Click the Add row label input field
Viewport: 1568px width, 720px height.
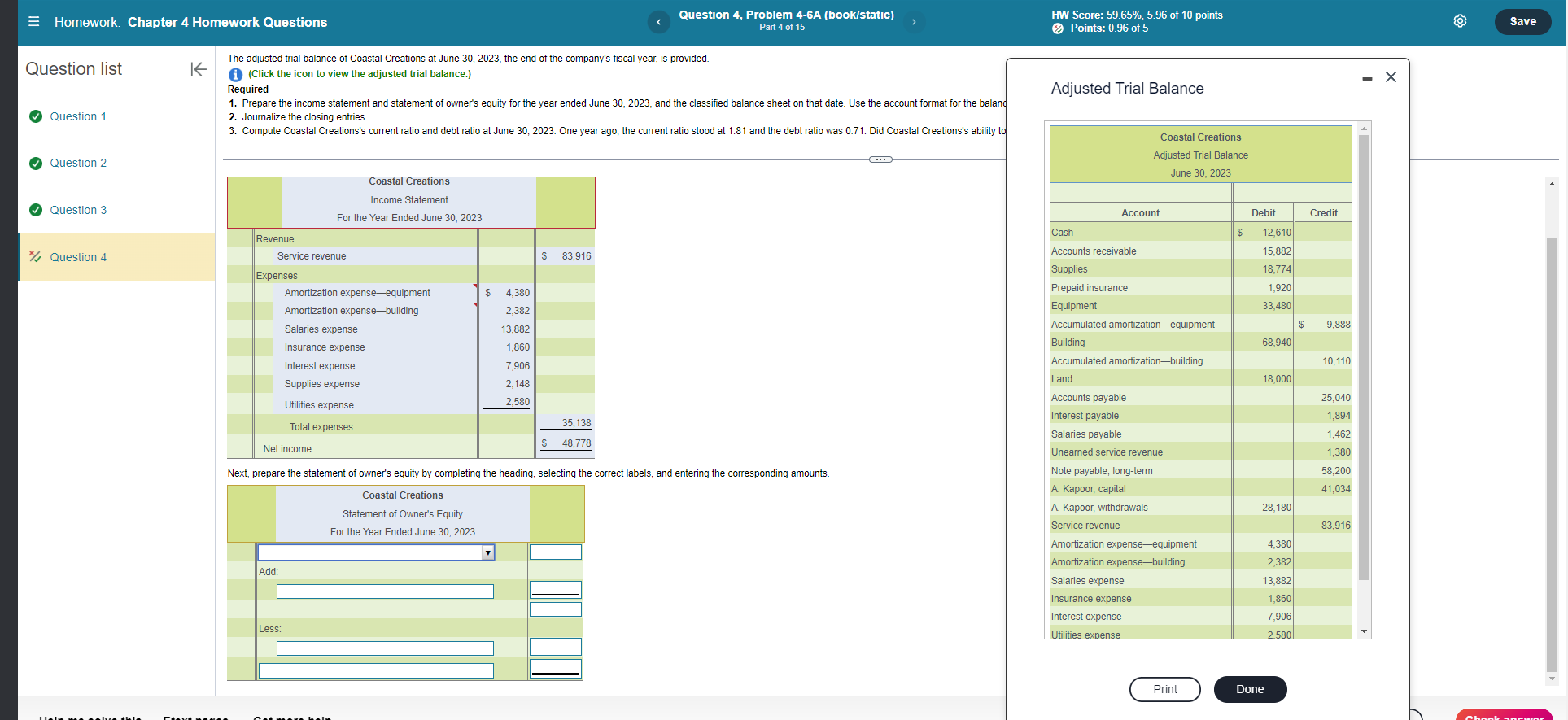pyautogui.click(x=385, y=591)
